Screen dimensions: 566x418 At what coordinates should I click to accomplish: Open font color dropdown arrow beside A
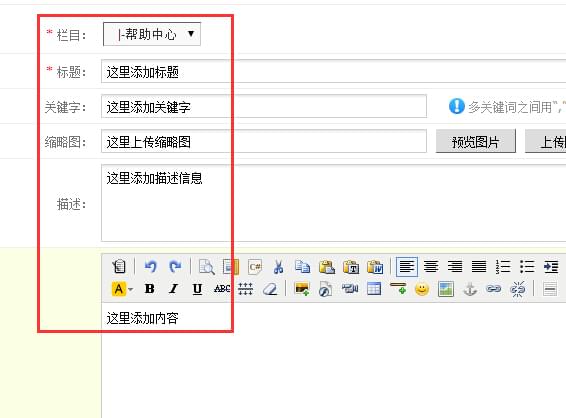(x=131, y=289)
